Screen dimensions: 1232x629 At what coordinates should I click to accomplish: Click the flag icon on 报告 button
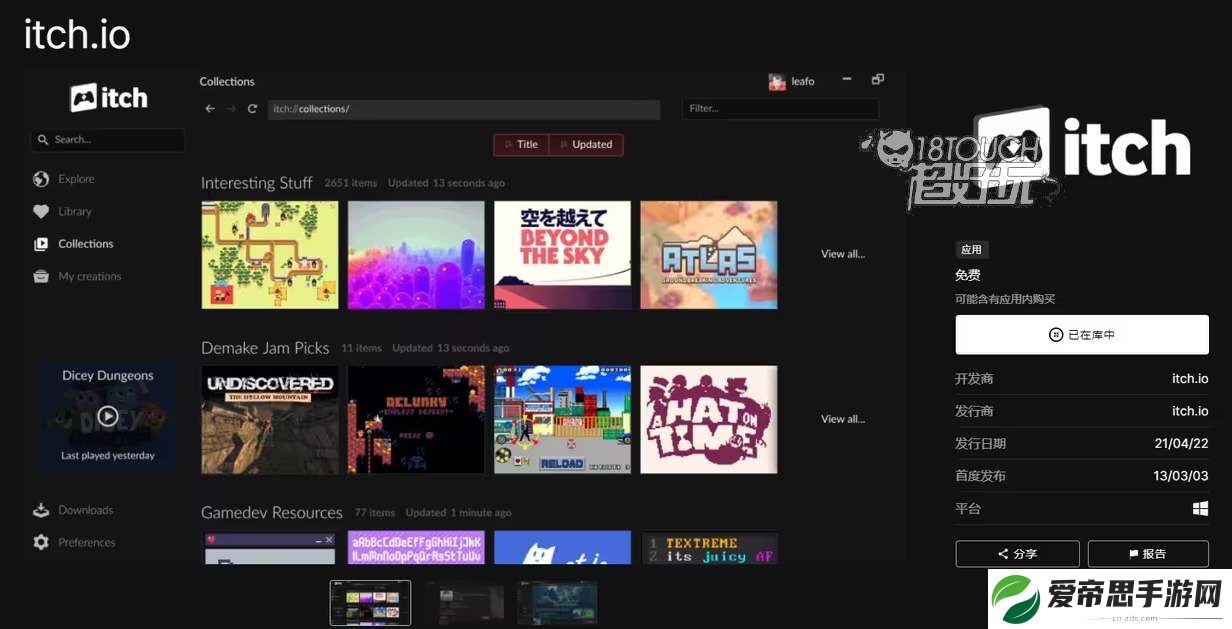(x=1133, y=554)
